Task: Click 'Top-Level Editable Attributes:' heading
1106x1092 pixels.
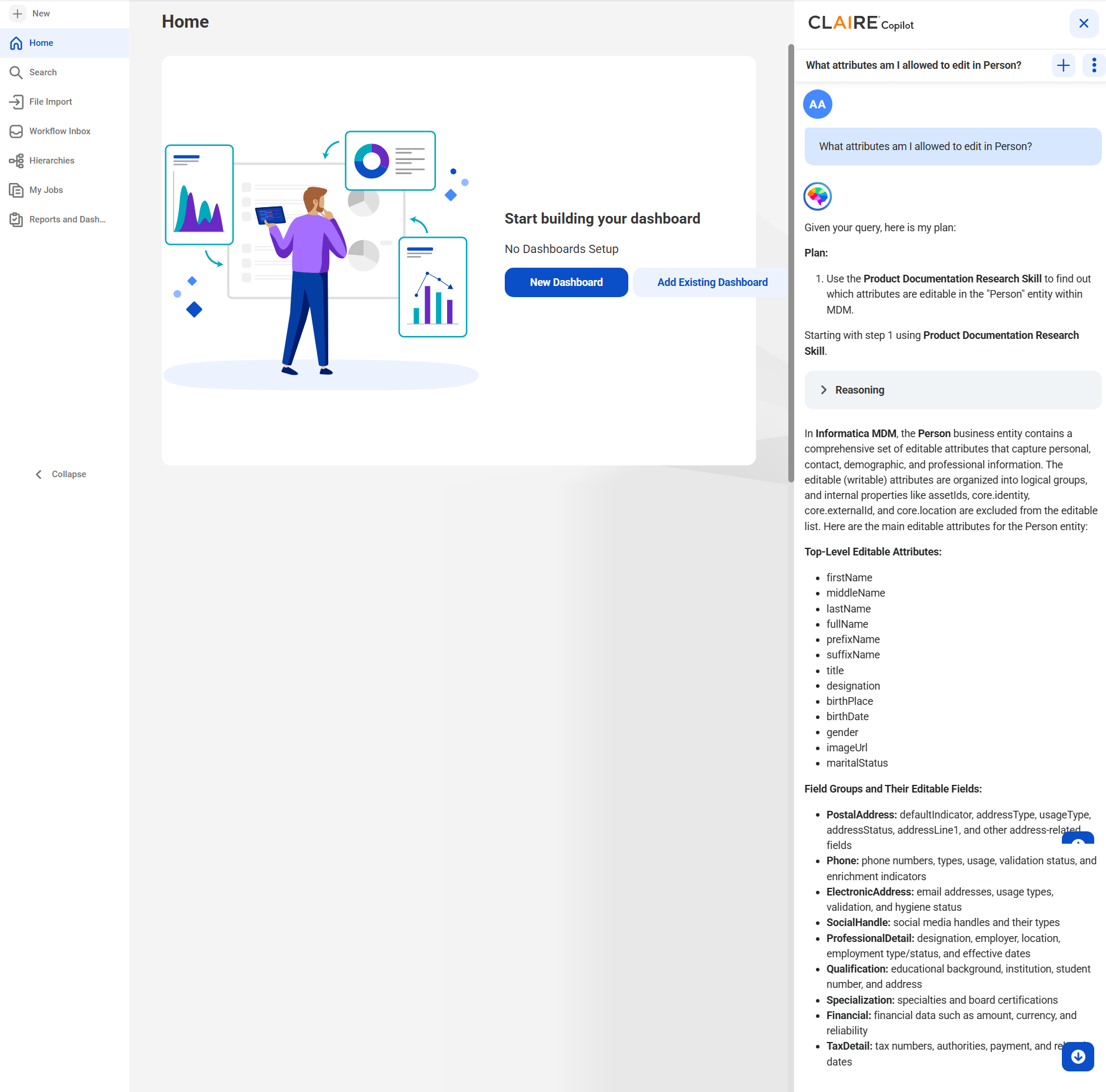Action: [x=873, y=552]
